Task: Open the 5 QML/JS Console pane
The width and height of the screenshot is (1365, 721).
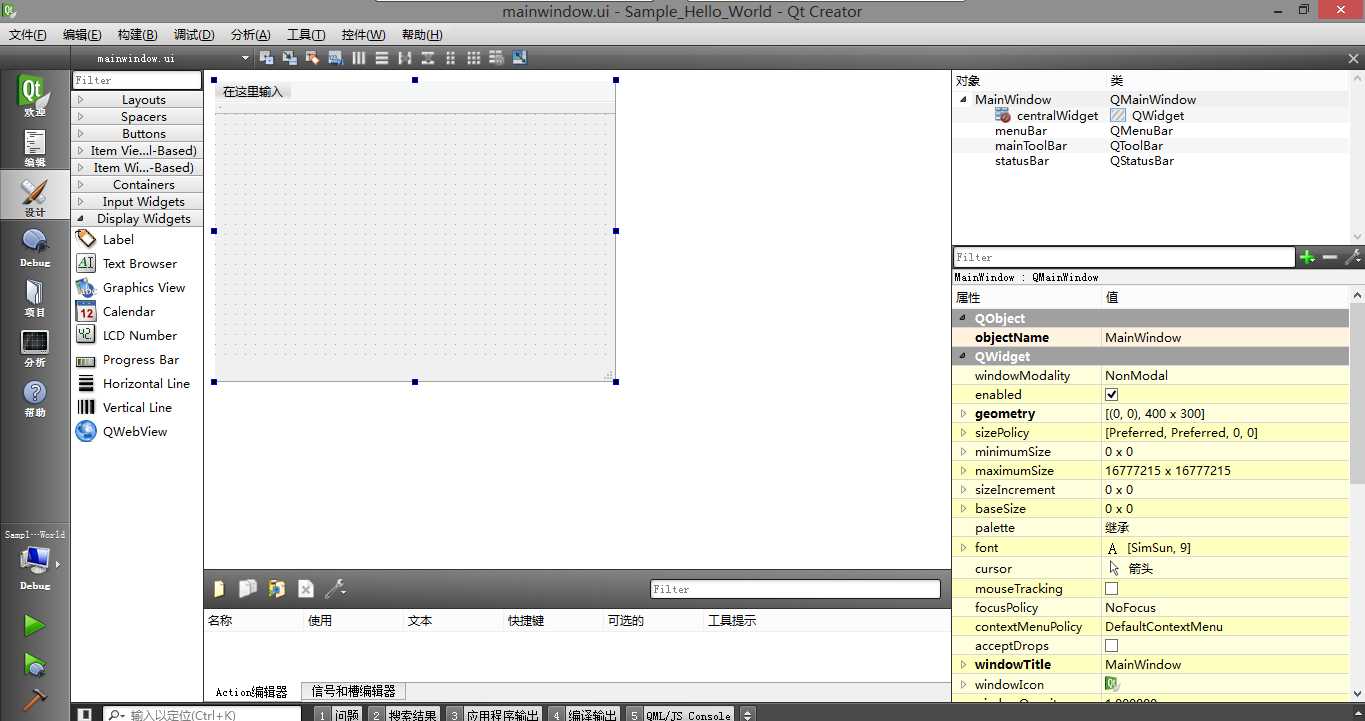Action: point(680,714)
